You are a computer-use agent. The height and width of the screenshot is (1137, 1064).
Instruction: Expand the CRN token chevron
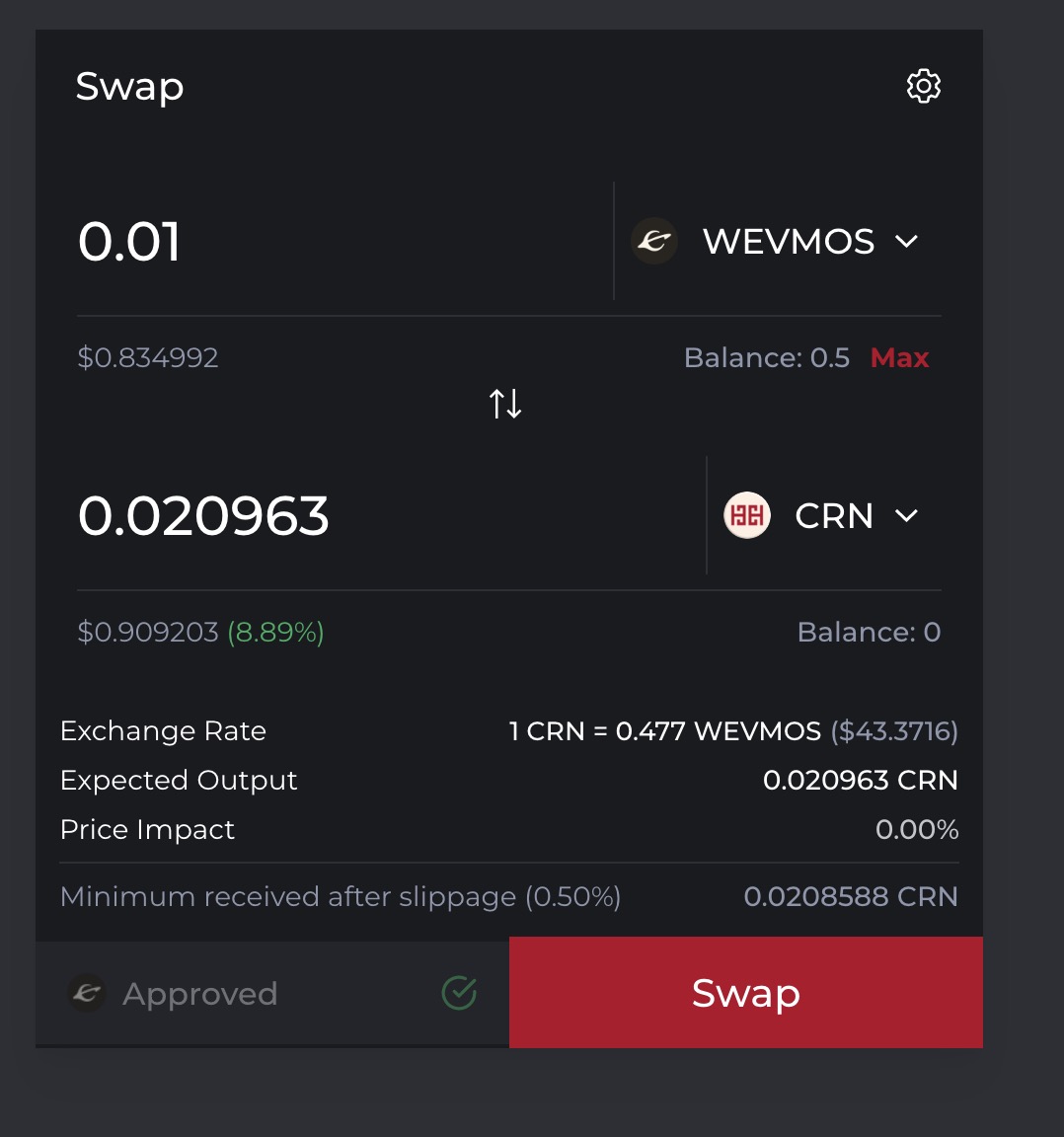point(906,515)
